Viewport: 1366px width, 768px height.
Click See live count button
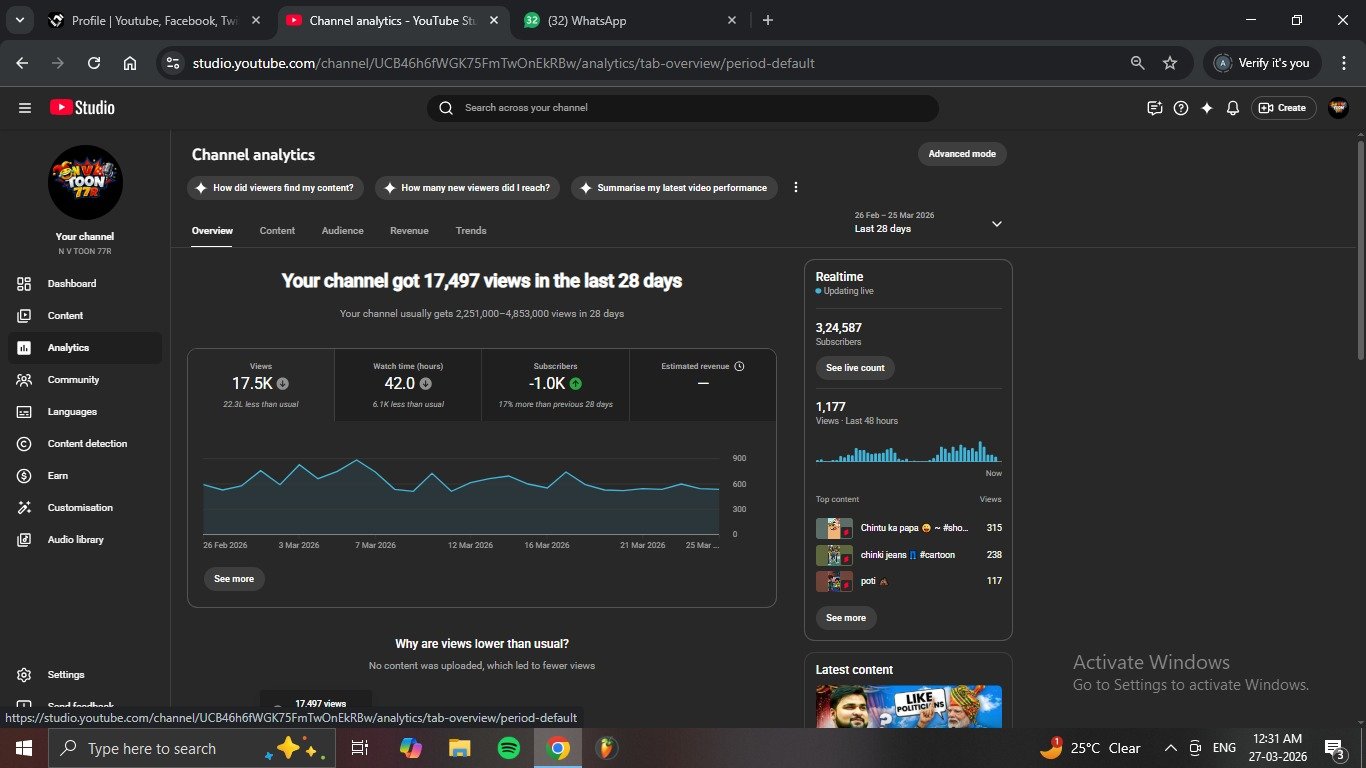pyautogui.click(x=855, y=368)
